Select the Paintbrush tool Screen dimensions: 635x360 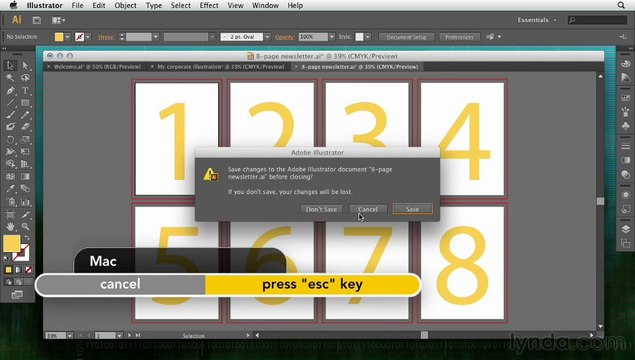10,115
